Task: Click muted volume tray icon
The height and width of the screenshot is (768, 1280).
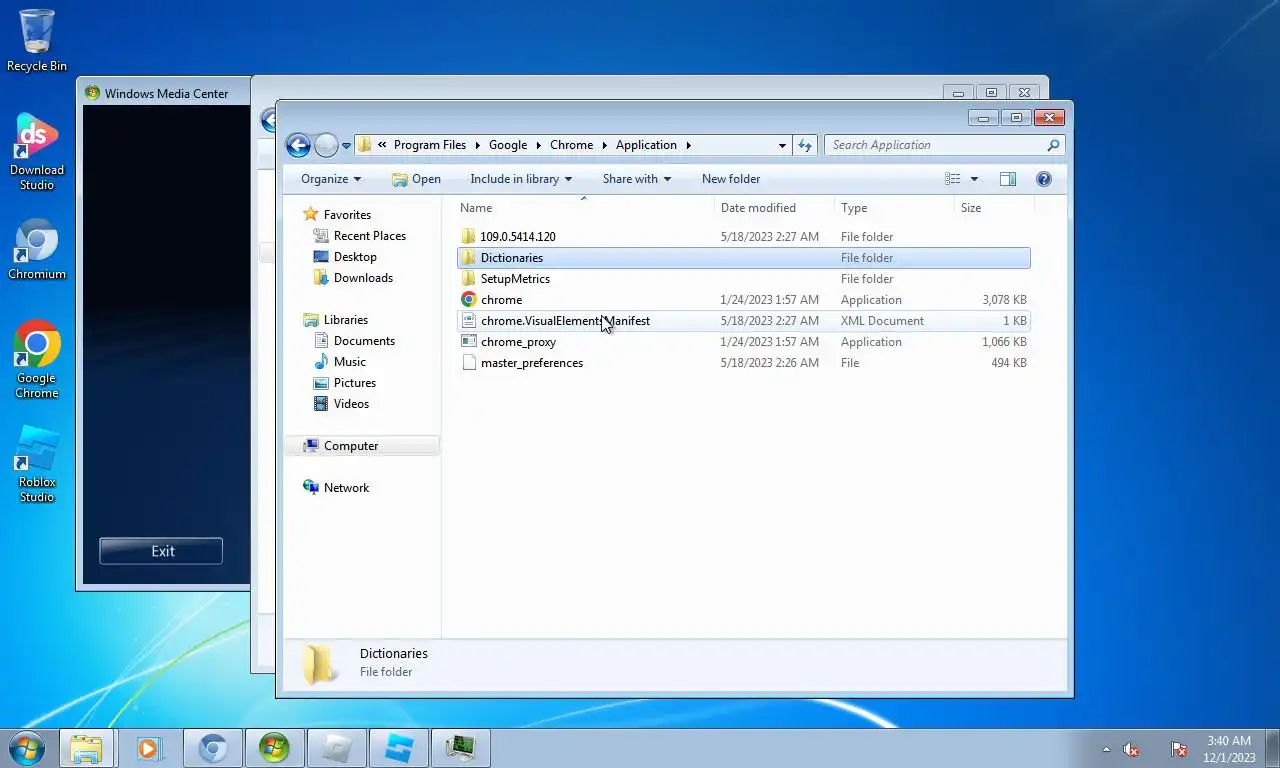Action: pyautogui.click(x=1132, y=749)
